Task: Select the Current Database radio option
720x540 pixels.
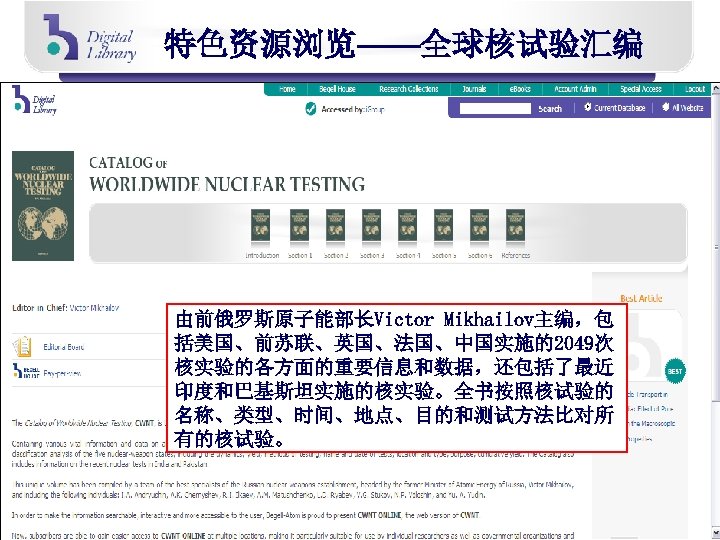Action: pyautogui.click(x=587, y=107)
